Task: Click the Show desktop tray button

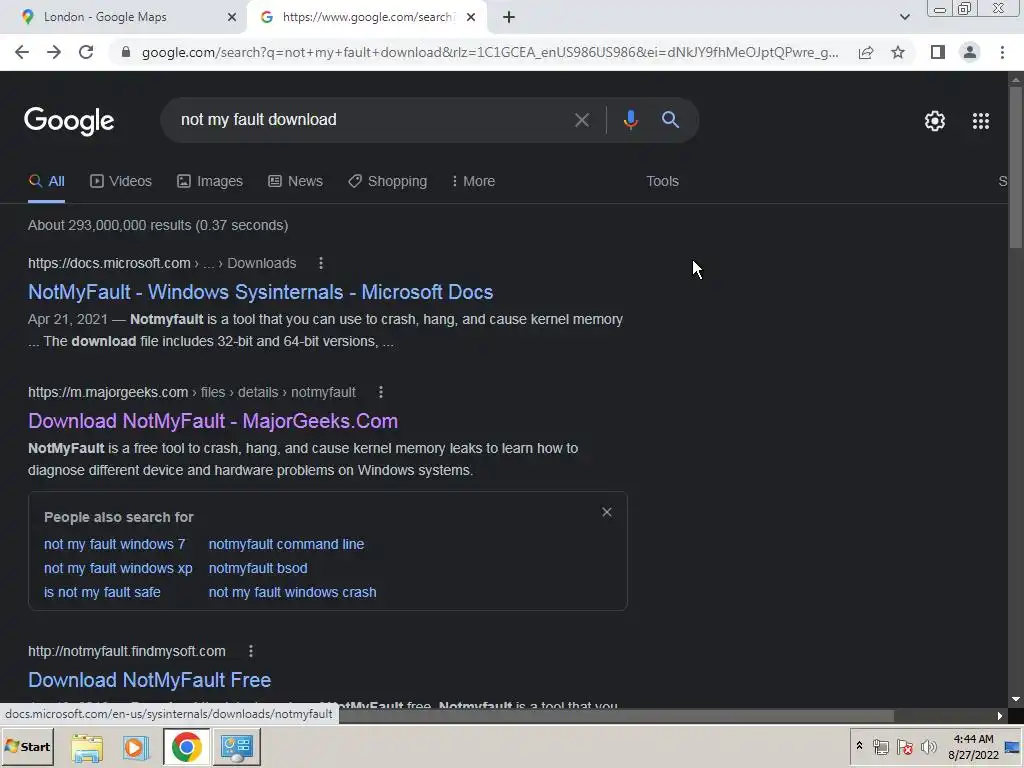Action: click(1013, 747)
